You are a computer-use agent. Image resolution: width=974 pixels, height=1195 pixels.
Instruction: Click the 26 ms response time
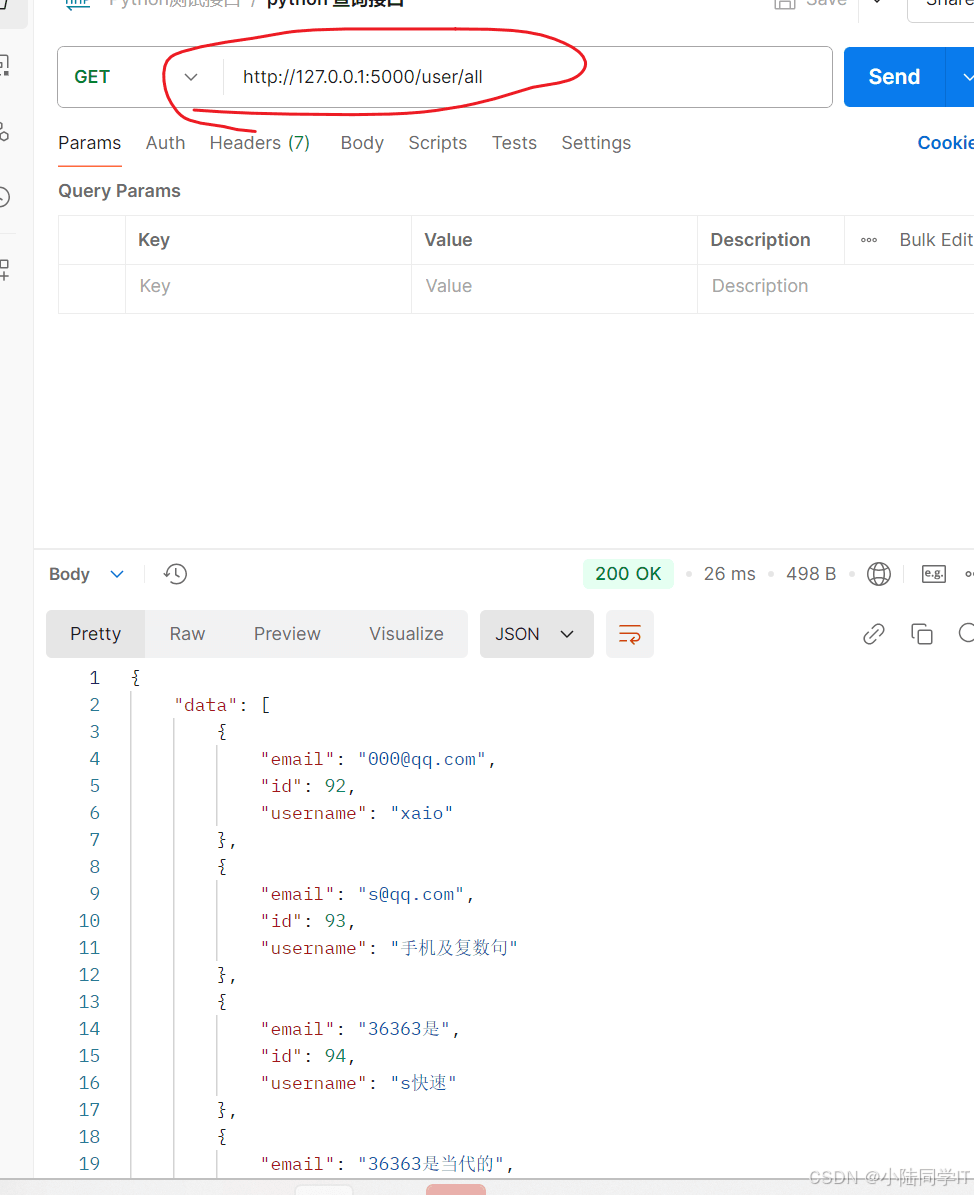(729, 574)
